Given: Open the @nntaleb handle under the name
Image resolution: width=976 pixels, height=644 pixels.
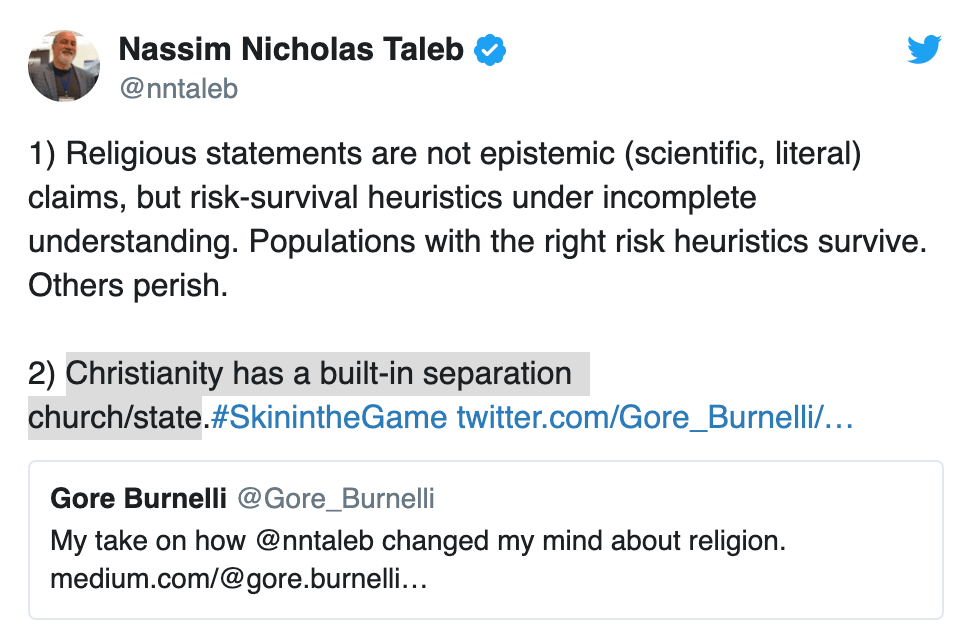Looking at the screenshot, I should pyautogui.click(x=178, y=89).
